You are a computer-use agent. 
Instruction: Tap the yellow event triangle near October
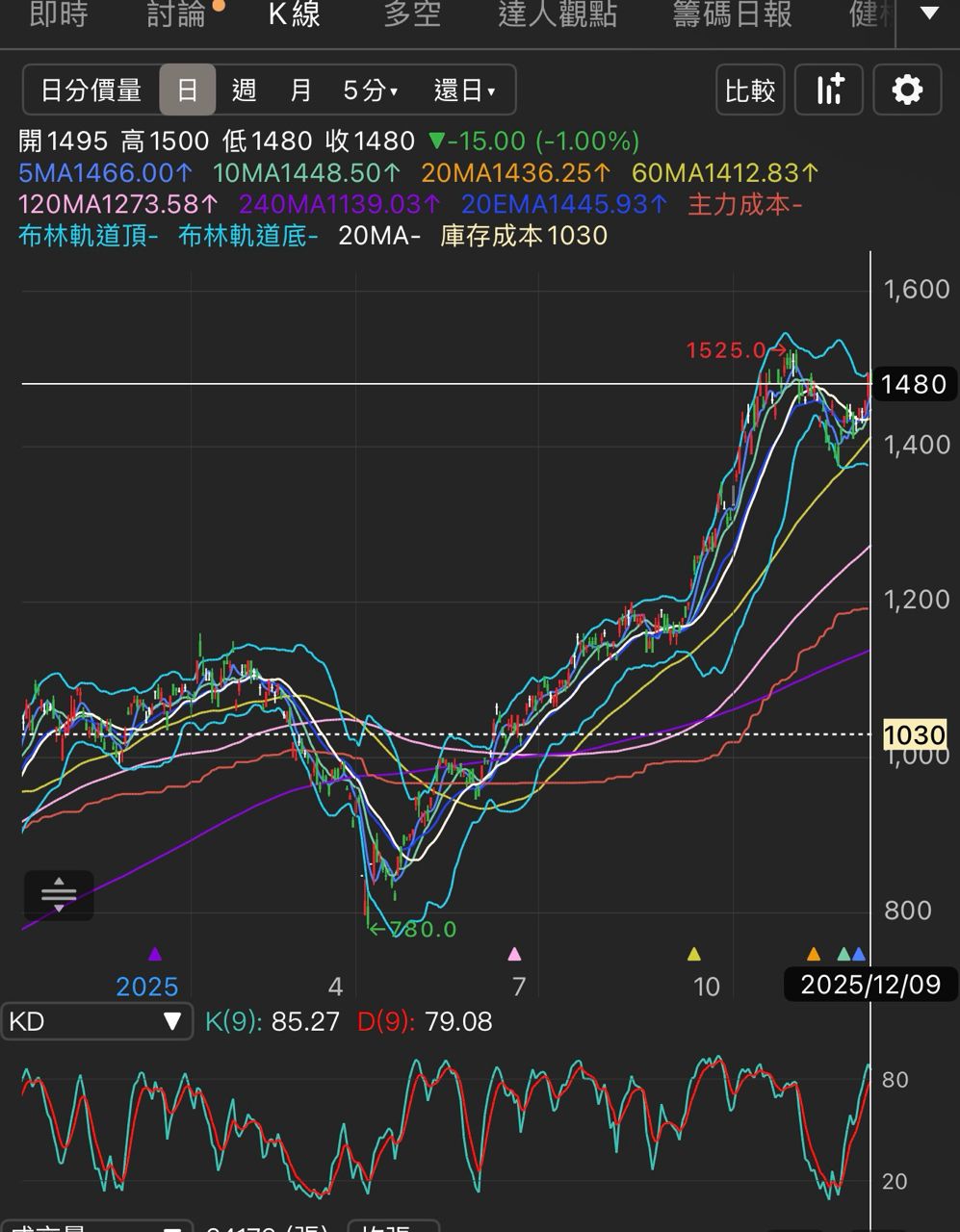tap(693, 955)
